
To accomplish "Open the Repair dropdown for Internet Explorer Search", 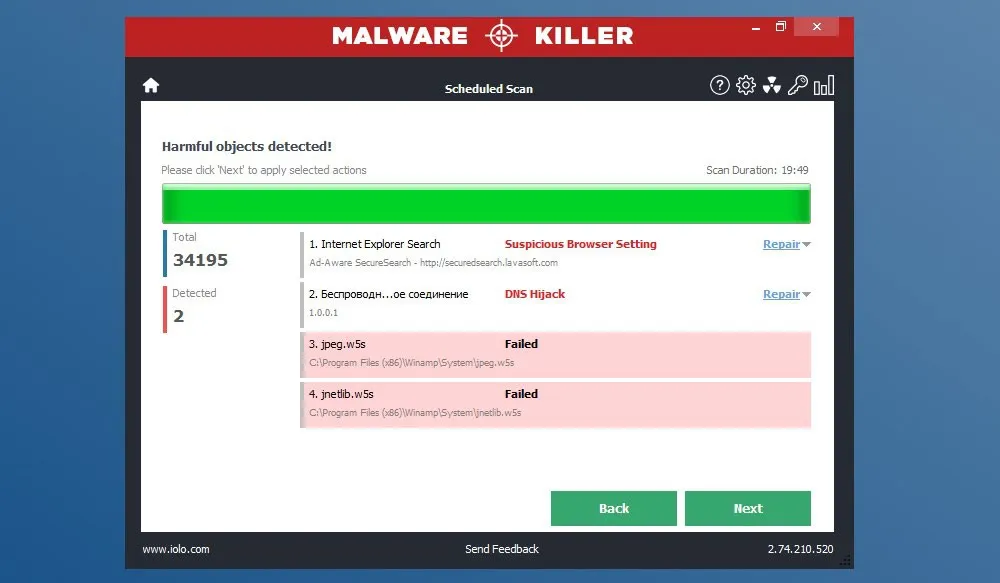I will point(786,244).
